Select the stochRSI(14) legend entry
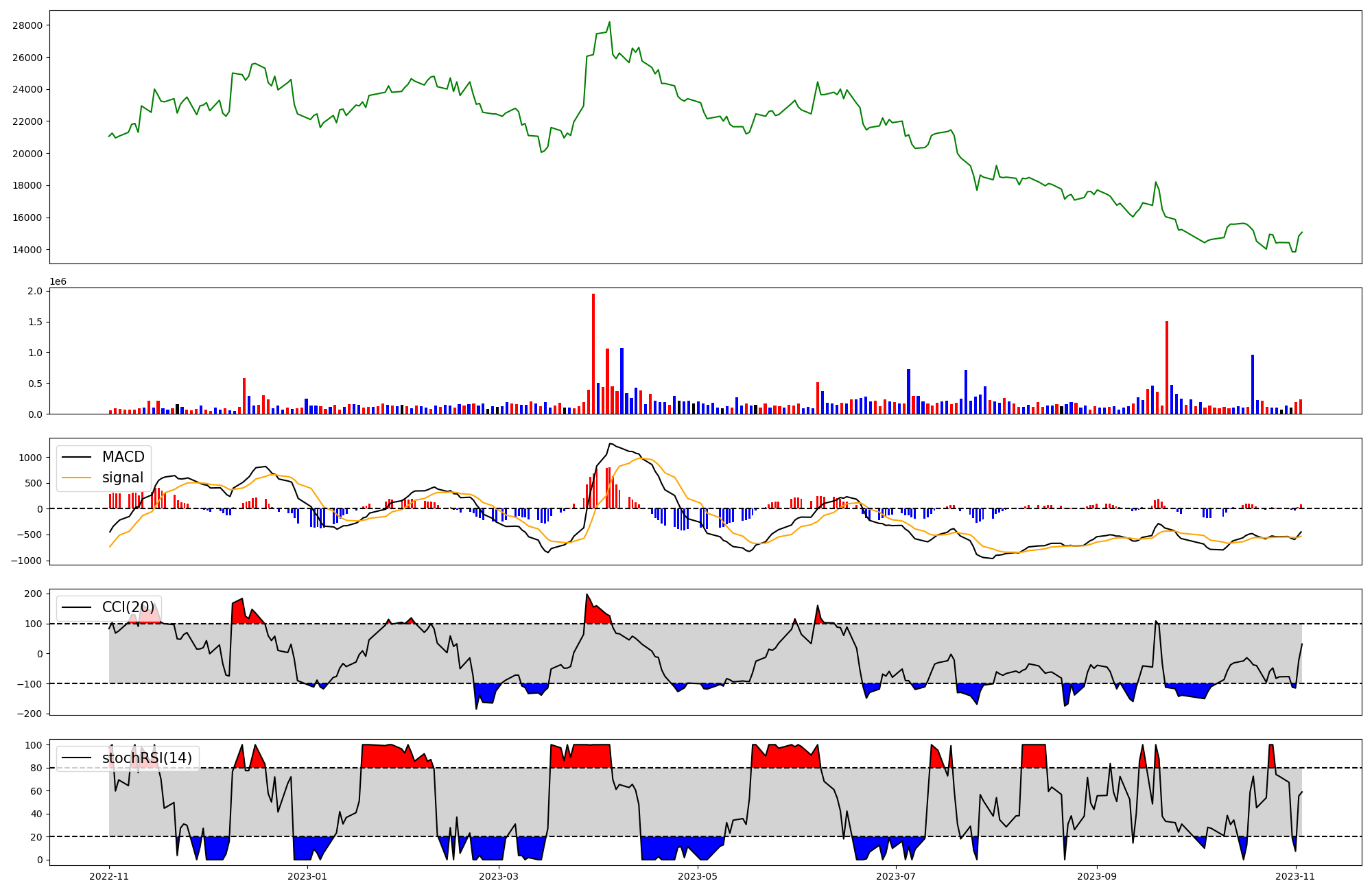The height and width of the screenshot is (892, 1372). (x=147, y=758)
